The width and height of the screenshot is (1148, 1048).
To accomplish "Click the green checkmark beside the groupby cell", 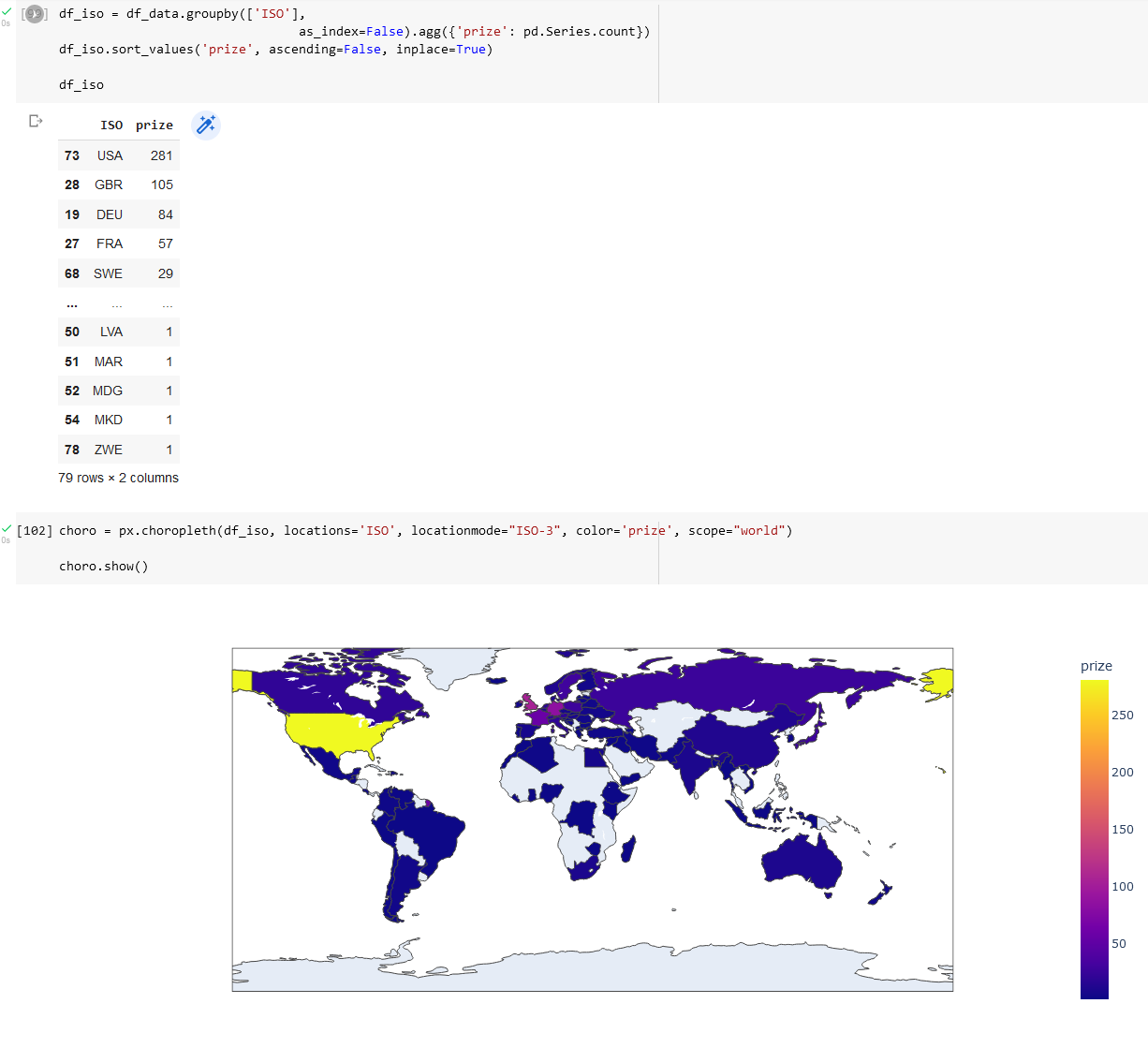I will click(x=7, y=9).
